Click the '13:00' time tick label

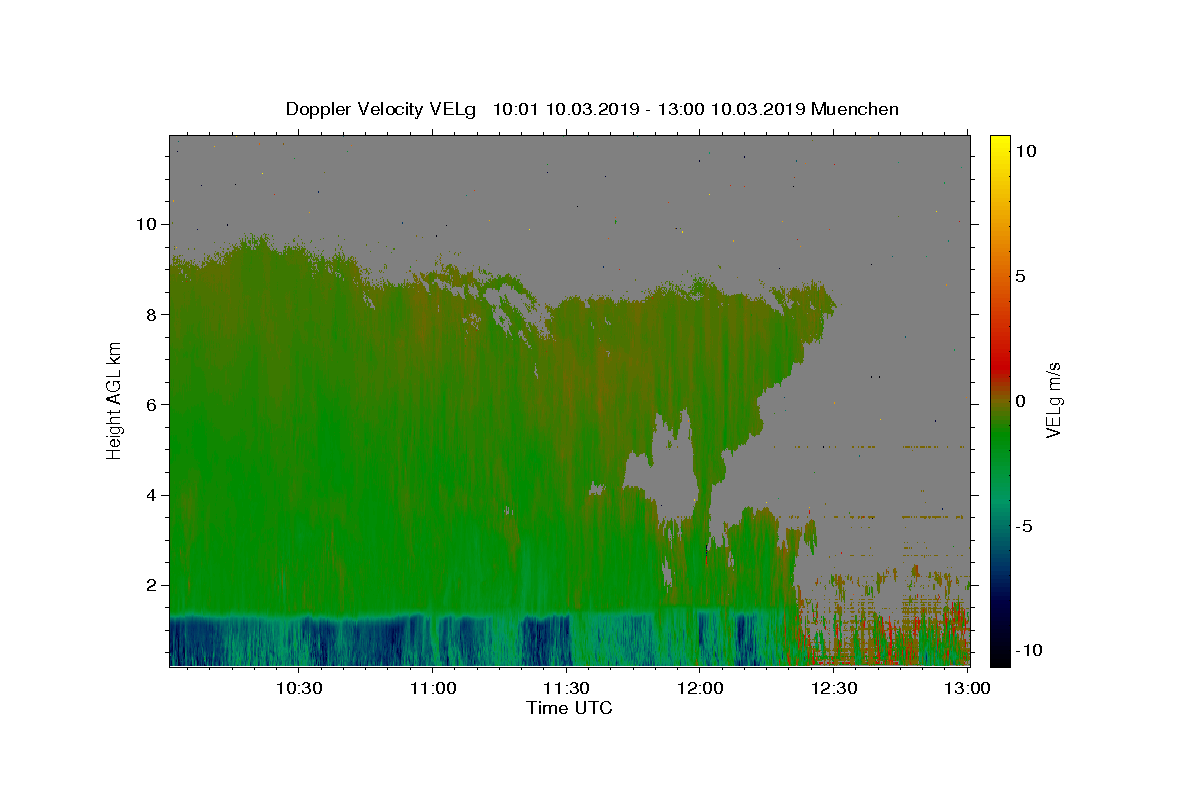[x=966, y=689]
